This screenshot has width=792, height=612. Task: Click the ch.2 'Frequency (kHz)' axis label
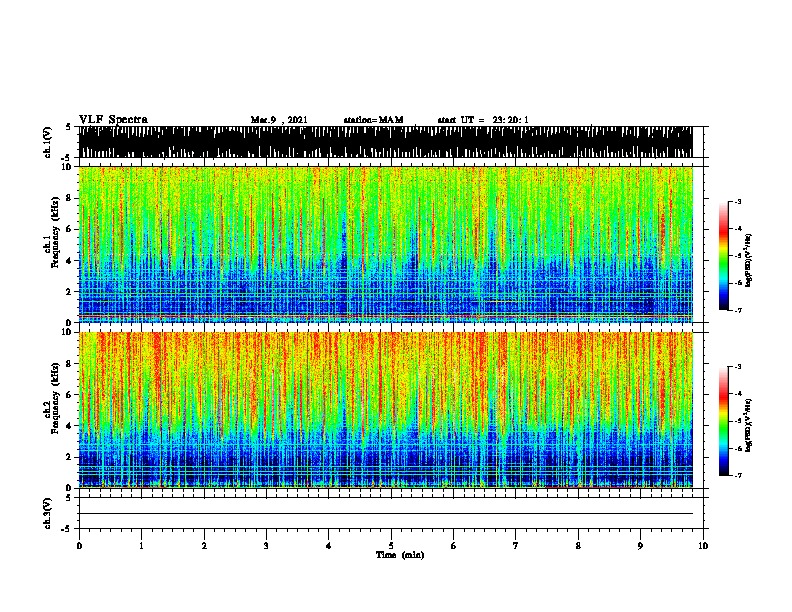pyautogui.click(x=55, y=398)
